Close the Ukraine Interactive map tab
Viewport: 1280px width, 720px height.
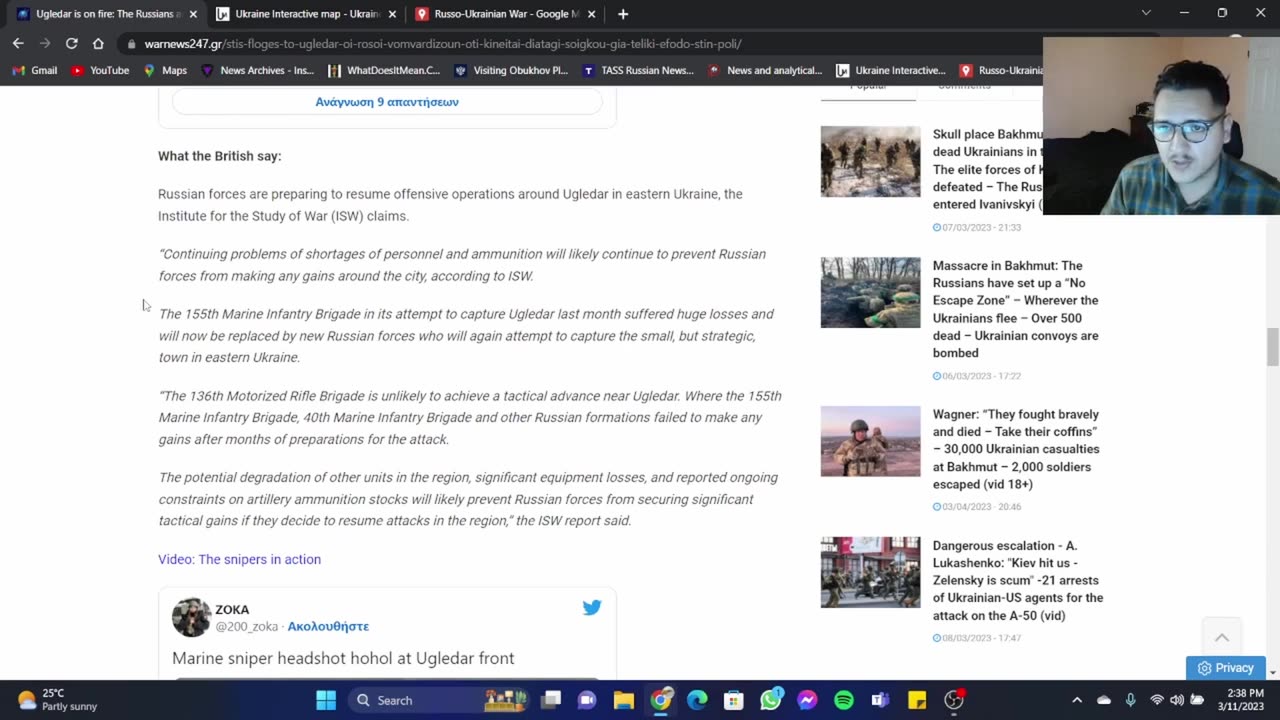coord(392,14)
